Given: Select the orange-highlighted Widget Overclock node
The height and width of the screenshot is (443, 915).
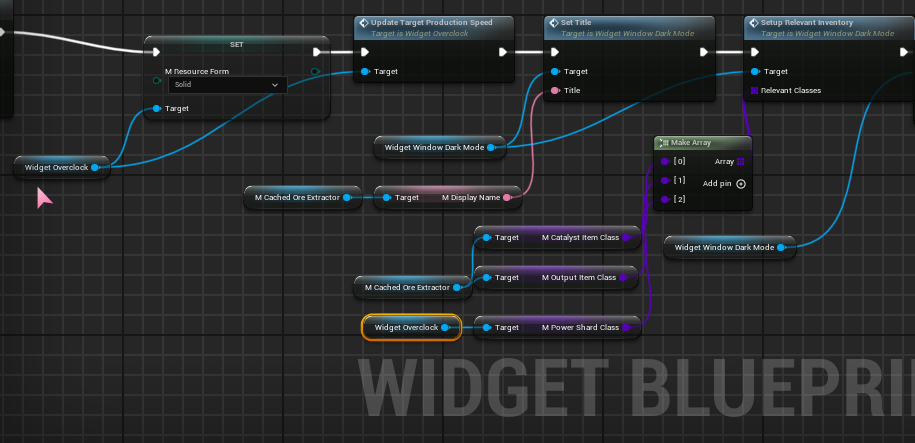Looking at the screenshot, I should (411, 327).
